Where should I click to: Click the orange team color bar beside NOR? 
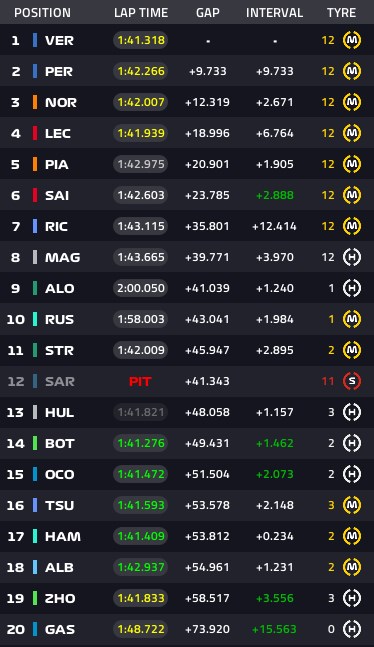(x=35, y=102)
